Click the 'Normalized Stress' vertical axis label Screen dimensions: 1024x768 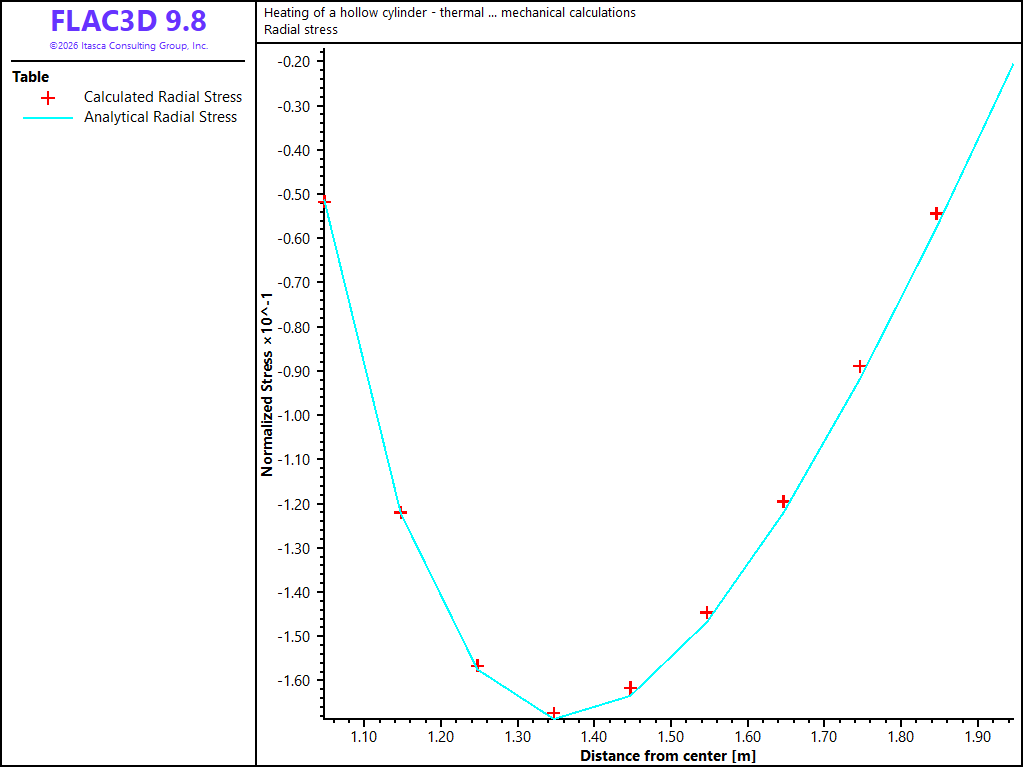[266, 383]
